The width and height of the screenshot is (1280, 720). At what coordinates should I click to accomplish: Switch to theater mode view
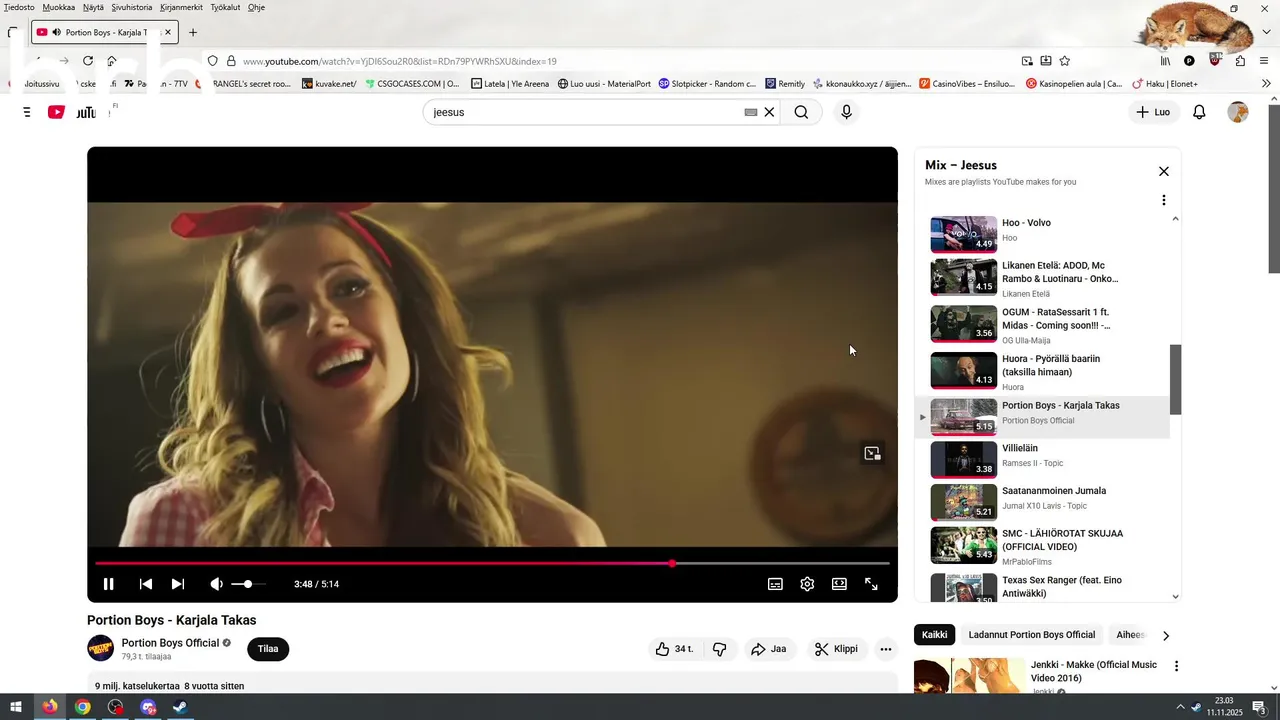point(839,584)
